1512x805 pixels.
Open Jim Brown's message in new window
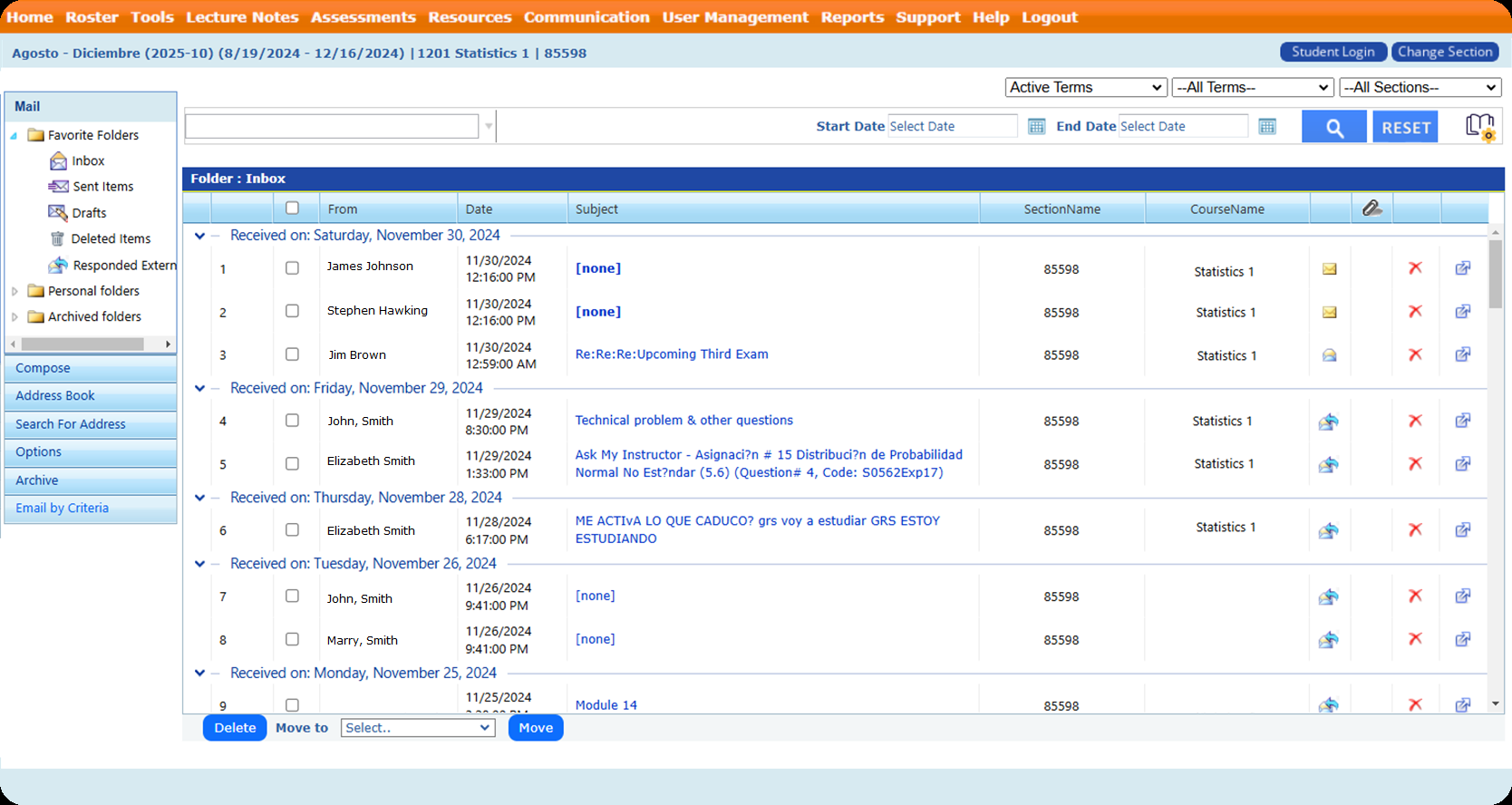click(x=1462, y=354)
